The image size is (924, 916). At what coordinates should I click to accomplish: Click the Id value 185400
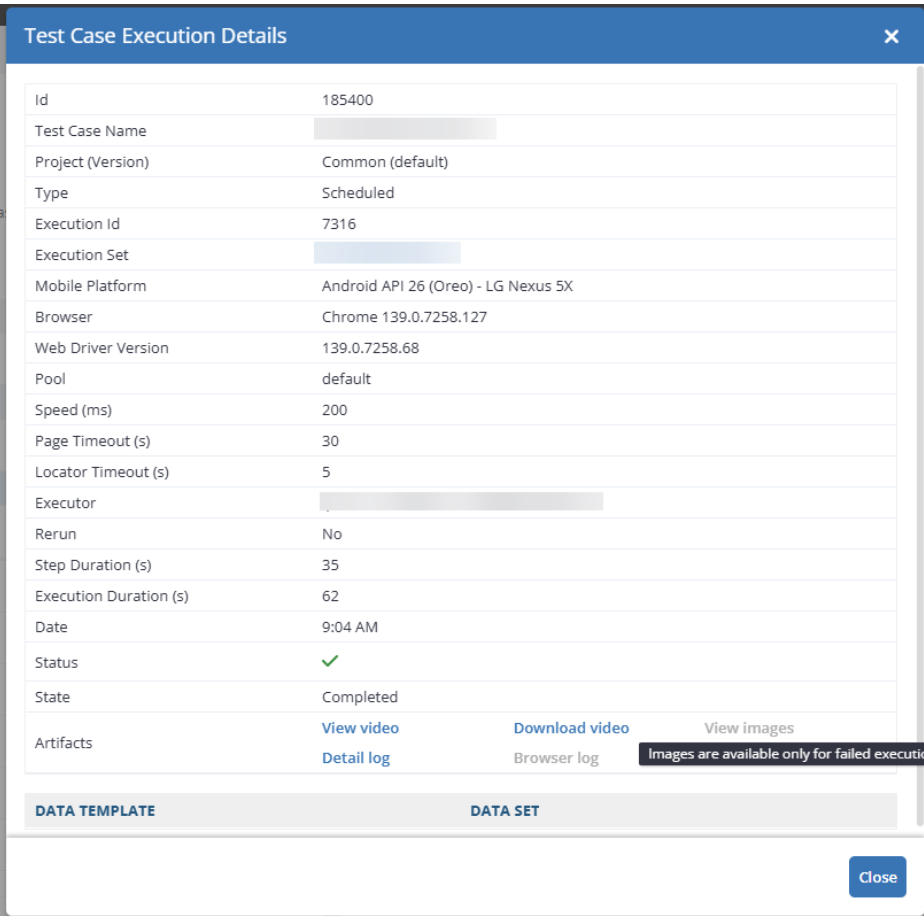coord(348,100)
